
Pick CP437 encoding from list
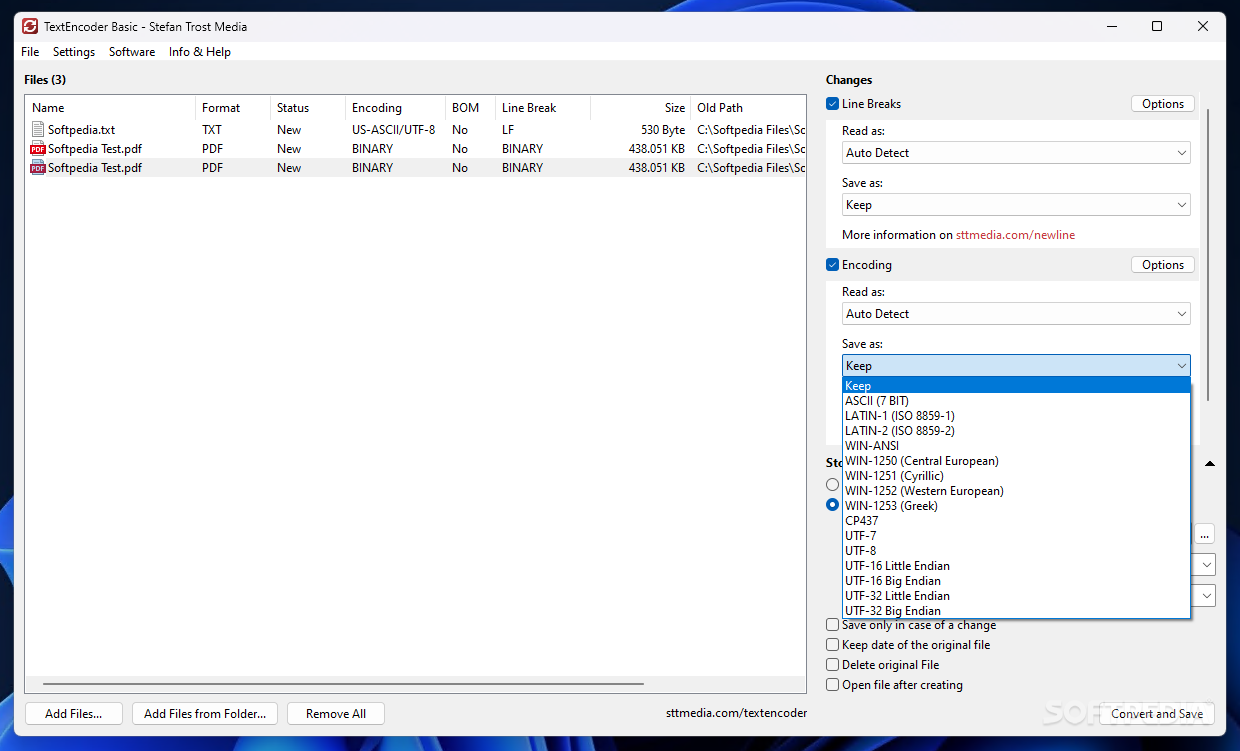pos(1016,521)
